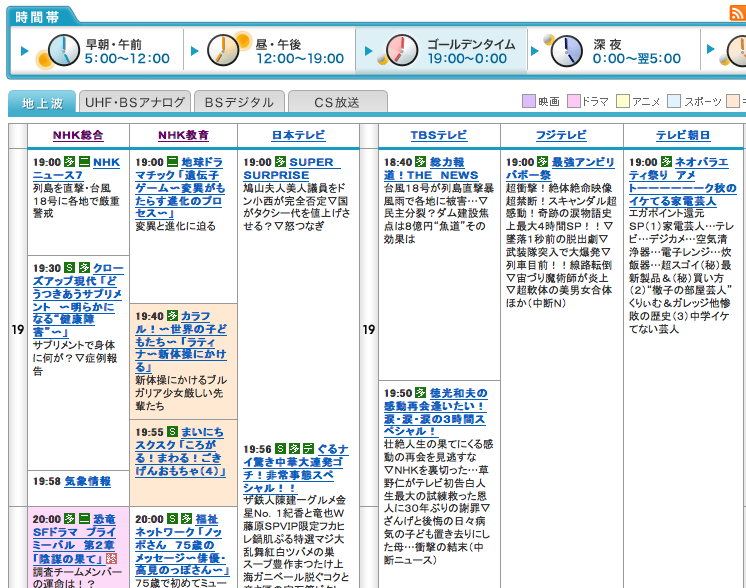This screenshot has height=588, width=746.
Task: Click the subtitle icon beside NHKニュース7
Action: point(84,162)
